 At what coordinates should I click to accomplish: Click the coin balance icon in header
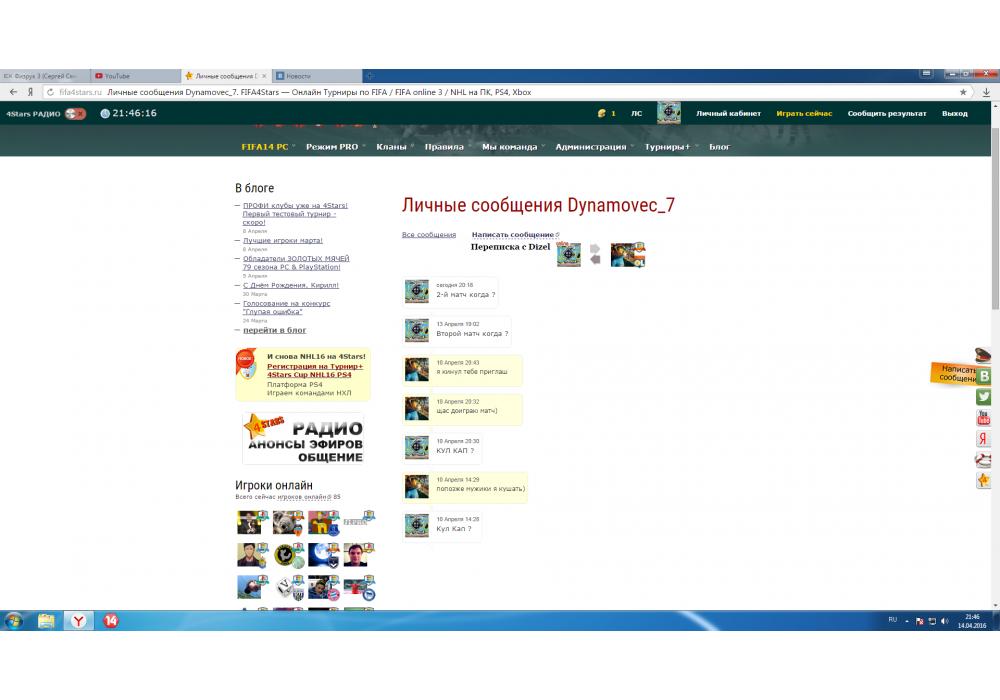point(601,113)
